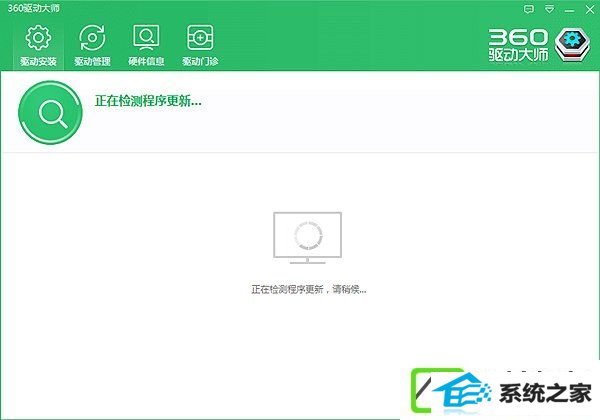
Task: Click the 360驱动大师 window title text
Action: [x=34, y=8]
